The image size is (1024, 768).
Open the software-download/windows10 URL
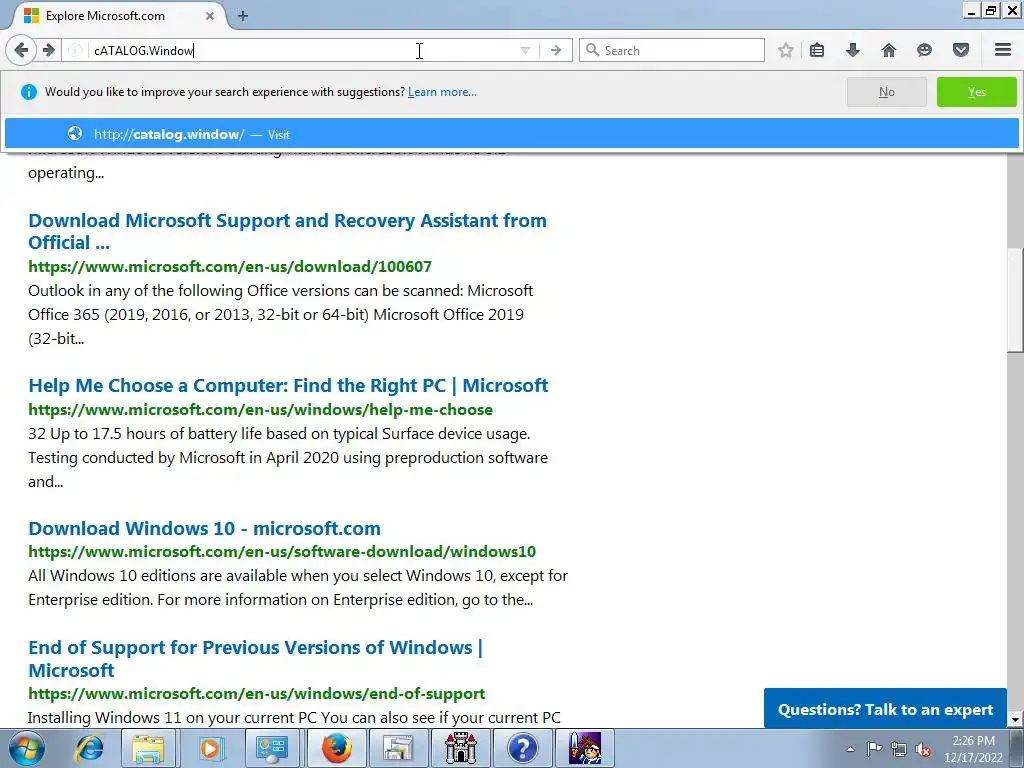[282, 552]
